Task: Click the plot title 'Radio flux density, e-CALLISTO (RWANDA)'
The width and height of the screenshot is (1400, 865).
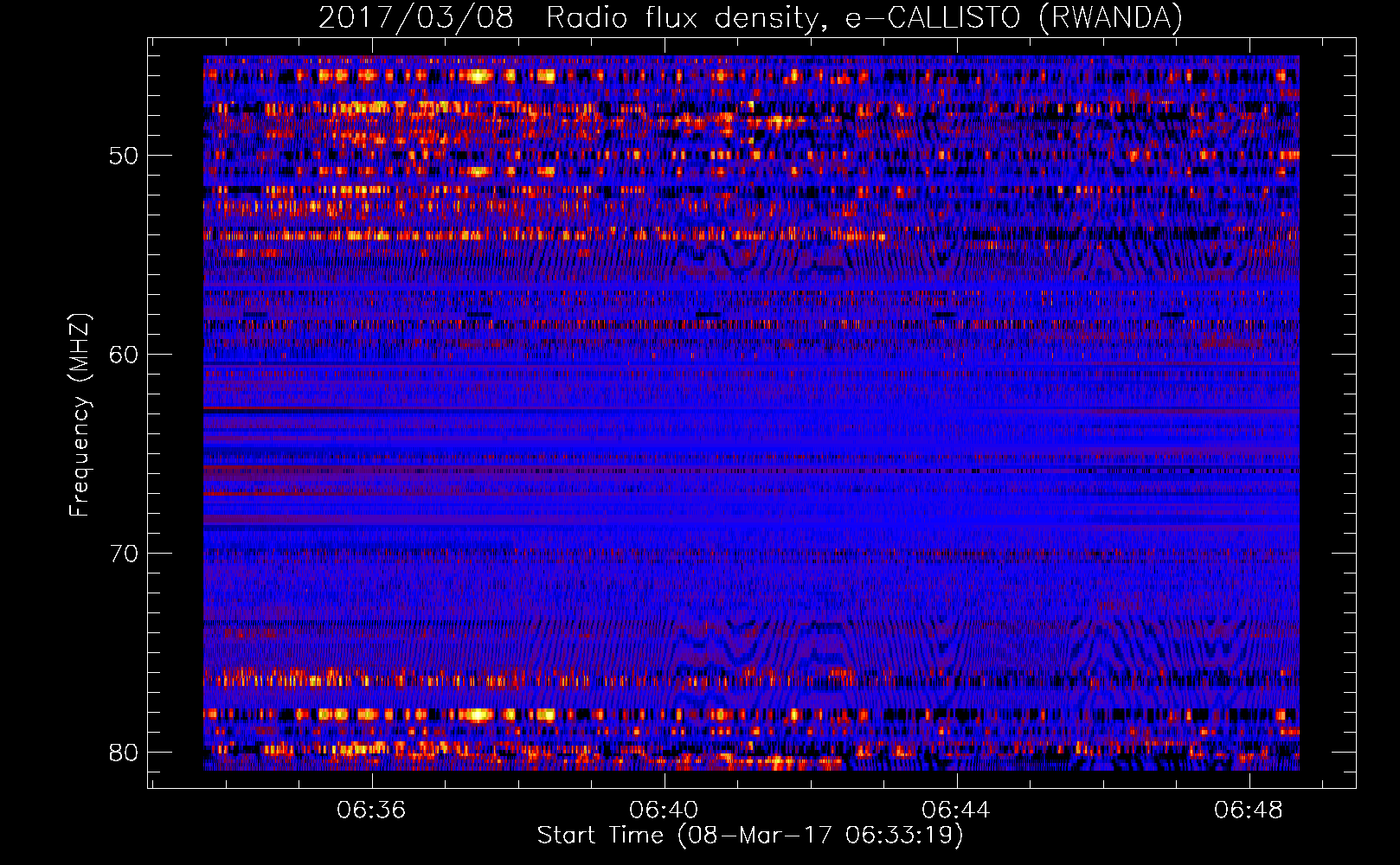Action: (864, 17)
